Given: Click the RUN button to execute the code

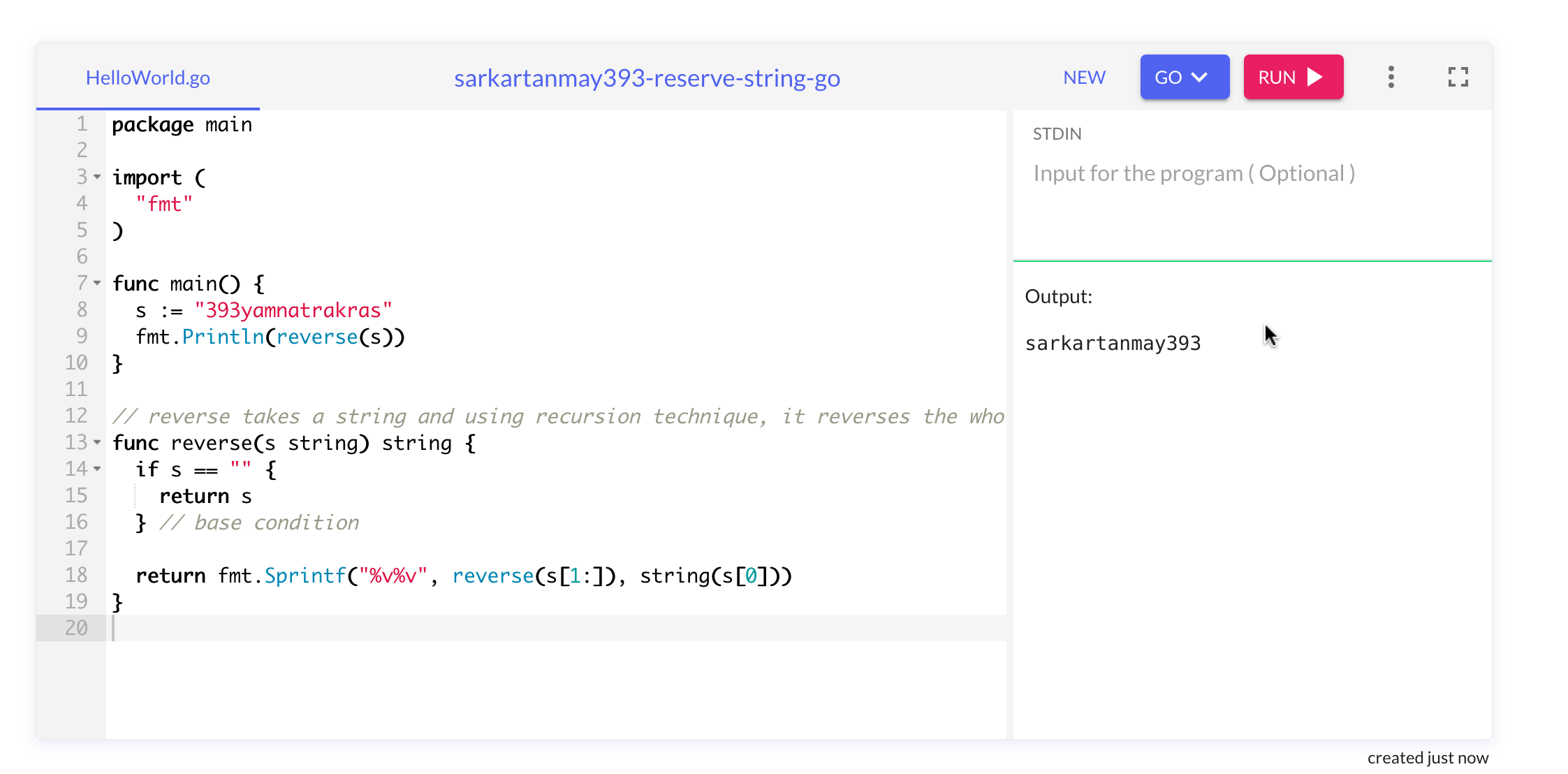Looking at the screenshot, I should coord(1292,77).
